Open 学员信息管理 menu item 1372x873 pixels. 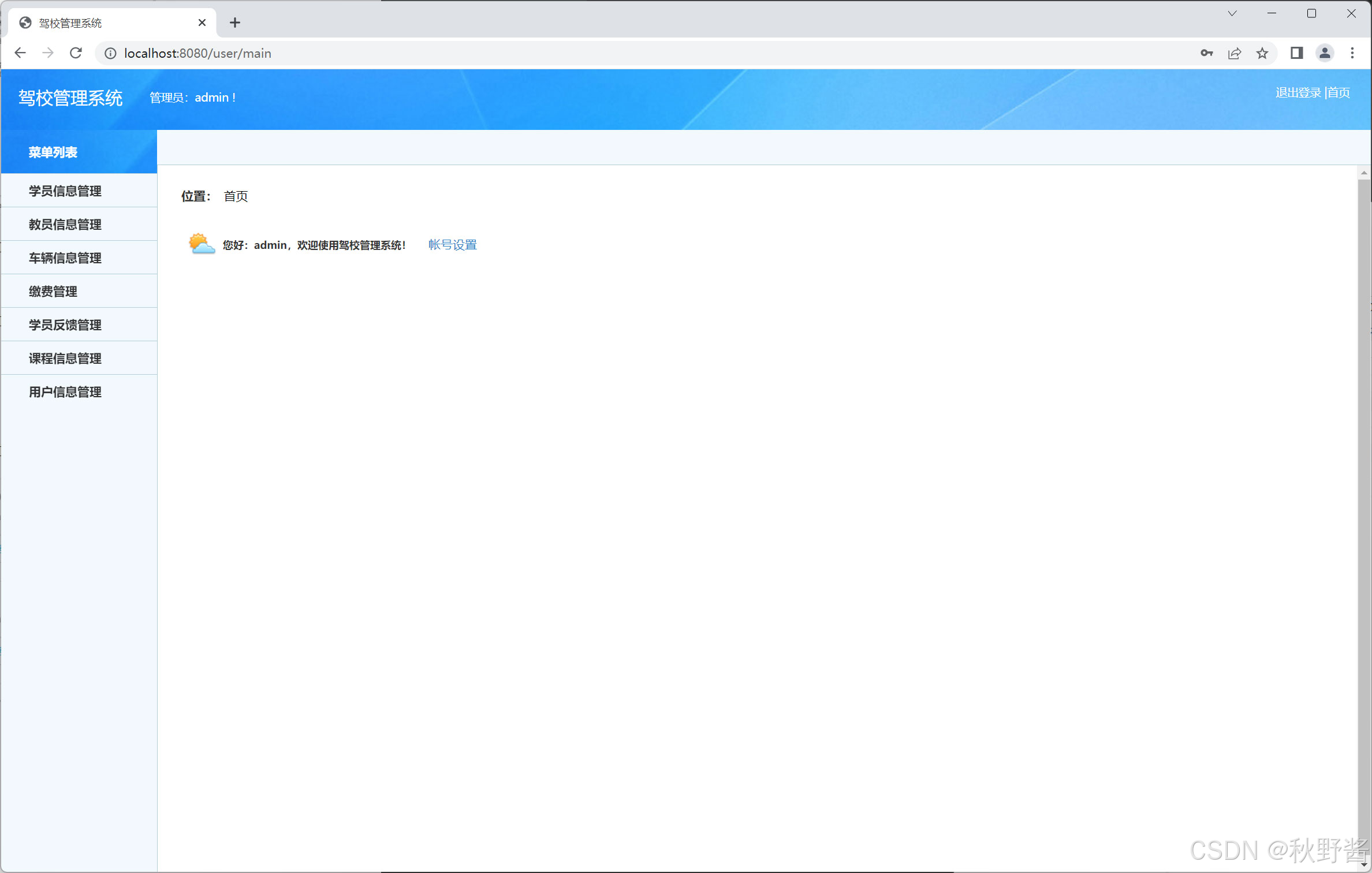(65, 191)
